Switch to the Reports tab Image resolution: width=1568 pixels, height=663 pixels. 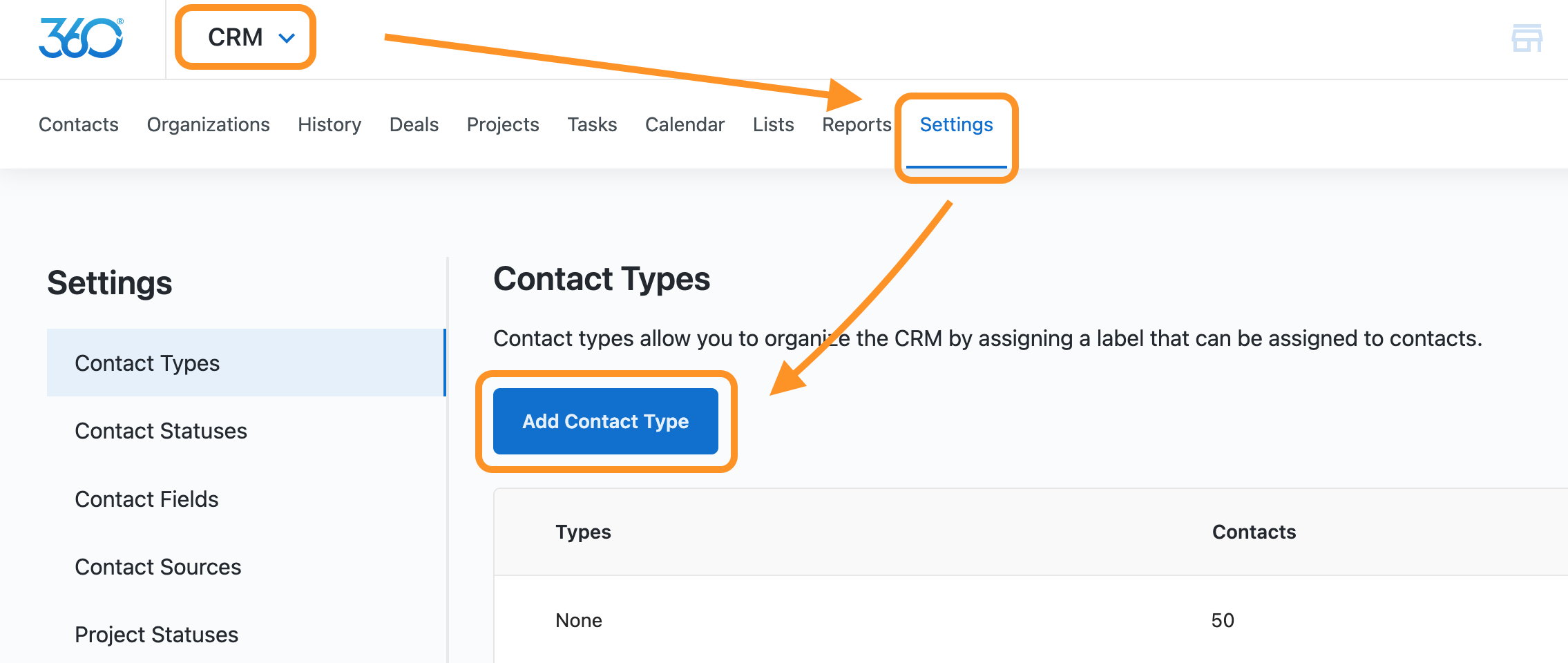tap(857, 124)
